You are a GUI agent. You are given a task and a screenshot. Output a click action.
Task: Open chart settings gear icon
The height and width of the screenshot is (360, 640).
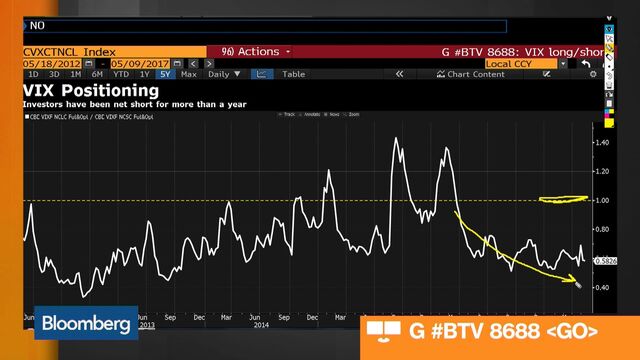(593, 74)
